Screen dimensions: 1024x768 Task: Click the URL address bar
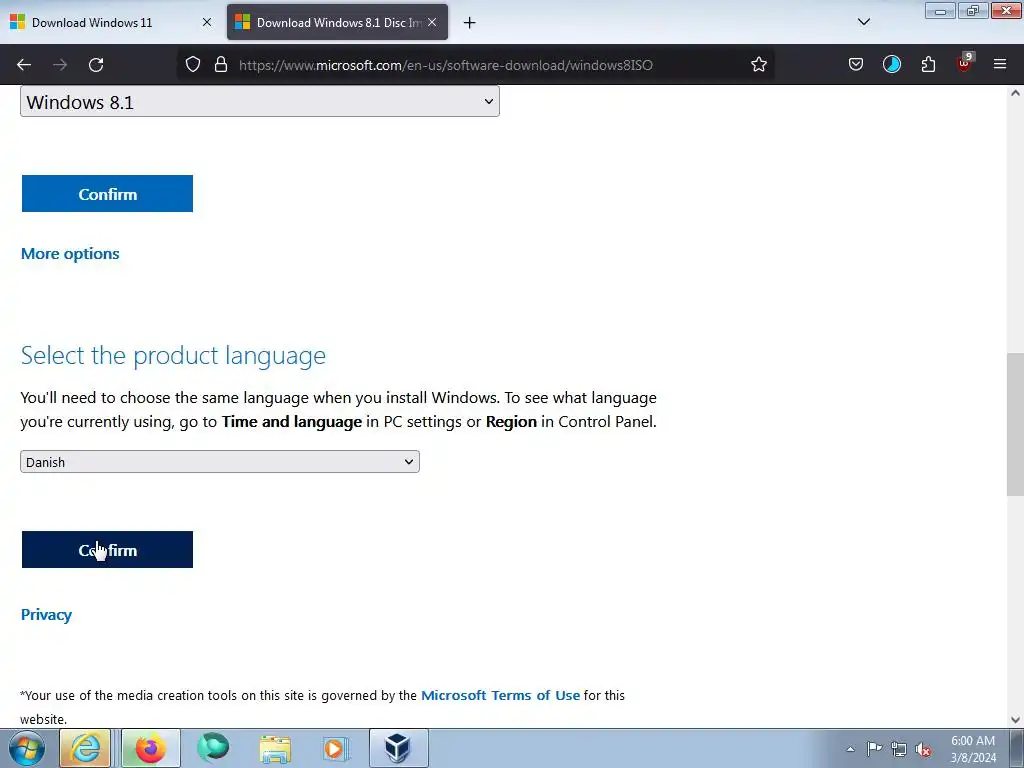[477, 65]
